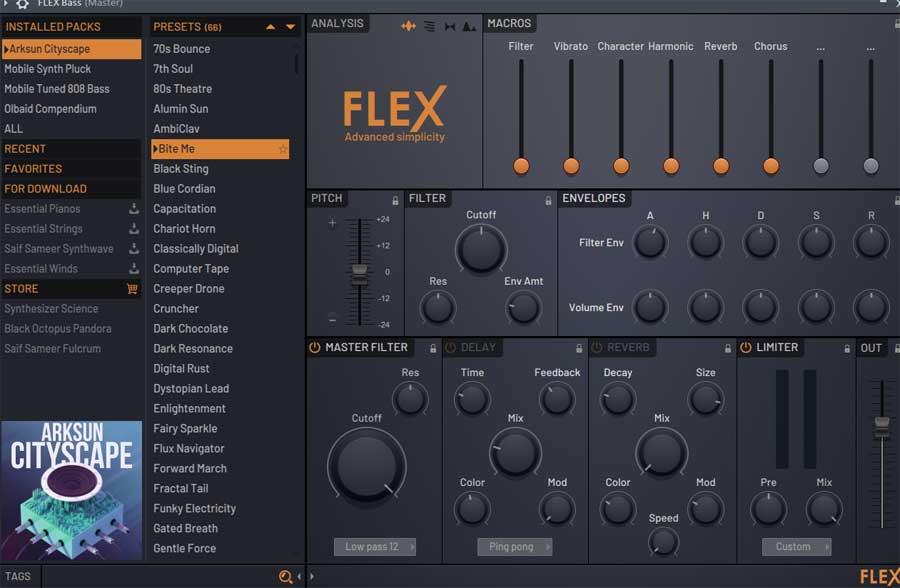This screenshot has width=900, height=588.
Task: Open the Custom limiter mode dropdown
Action: tap(797, 547)
